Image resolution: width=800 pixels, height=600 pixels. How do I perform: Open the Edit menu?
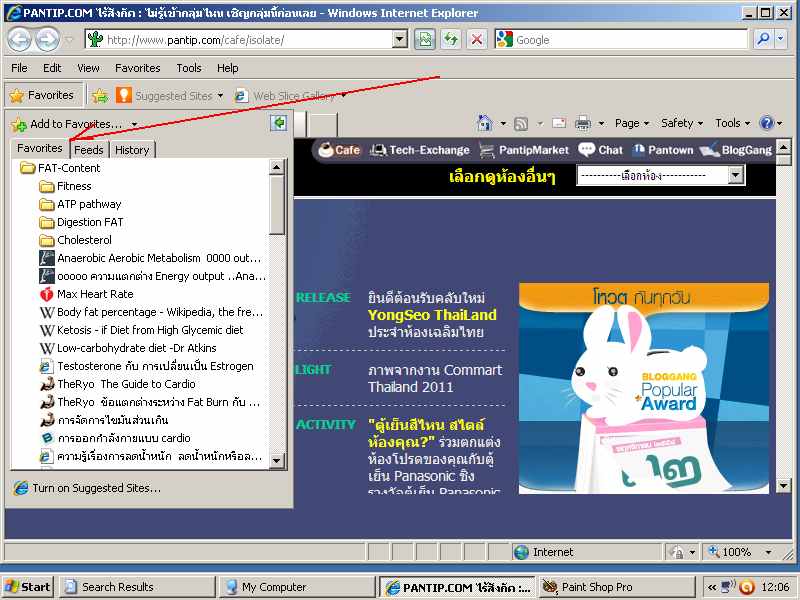click(52, 68)
